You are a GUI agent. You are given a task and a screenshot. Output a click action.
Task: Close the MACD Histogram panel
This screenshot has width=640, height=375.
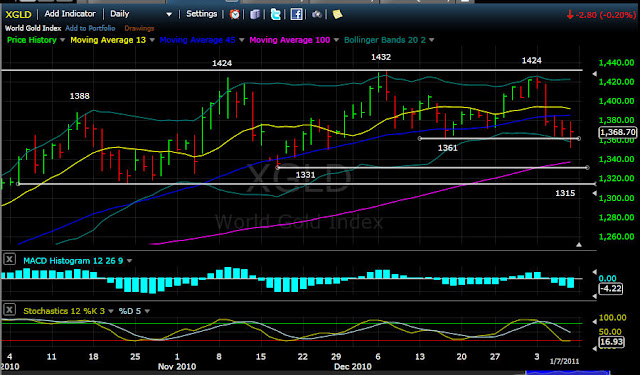pyautogui.click(x=9, y=259)
